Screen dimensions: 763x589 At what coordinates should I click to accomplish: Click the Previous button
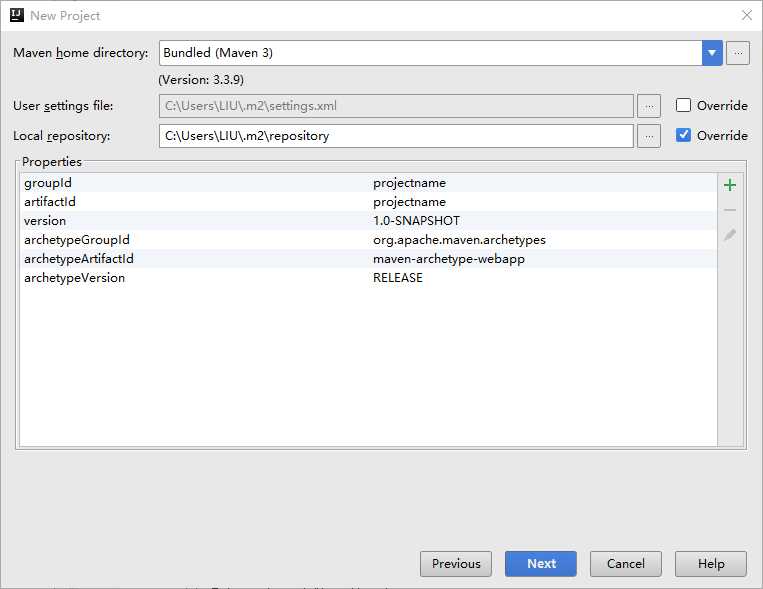(456, 564)
